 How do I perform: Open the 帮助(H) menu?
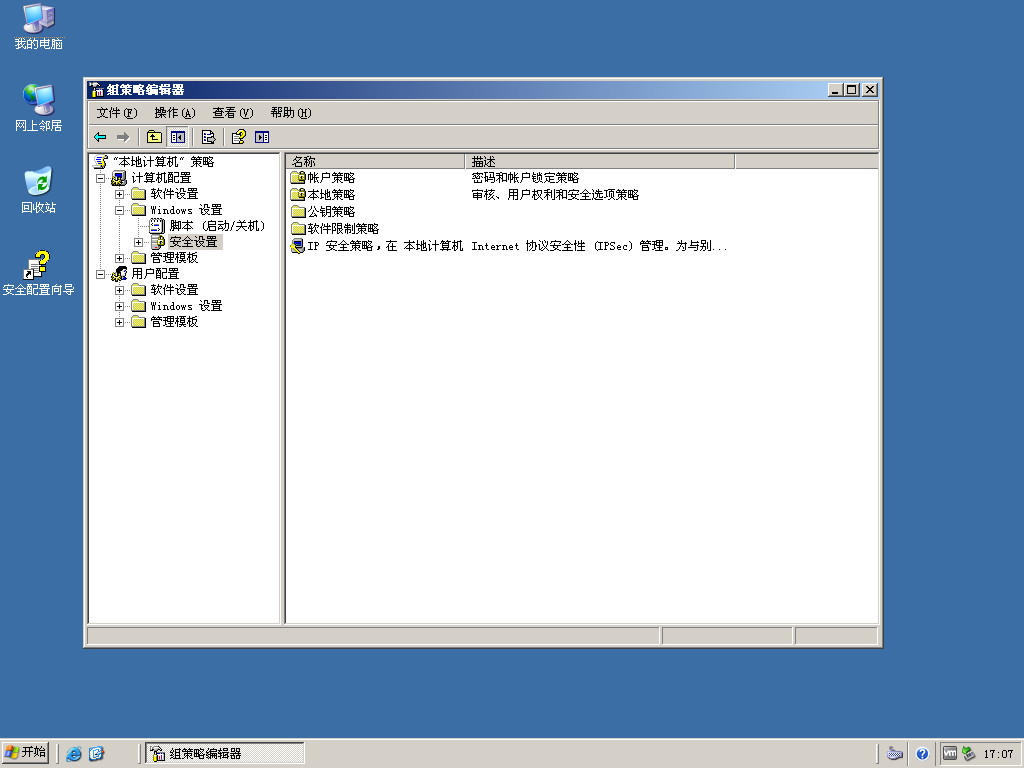(x=291, y=113)
